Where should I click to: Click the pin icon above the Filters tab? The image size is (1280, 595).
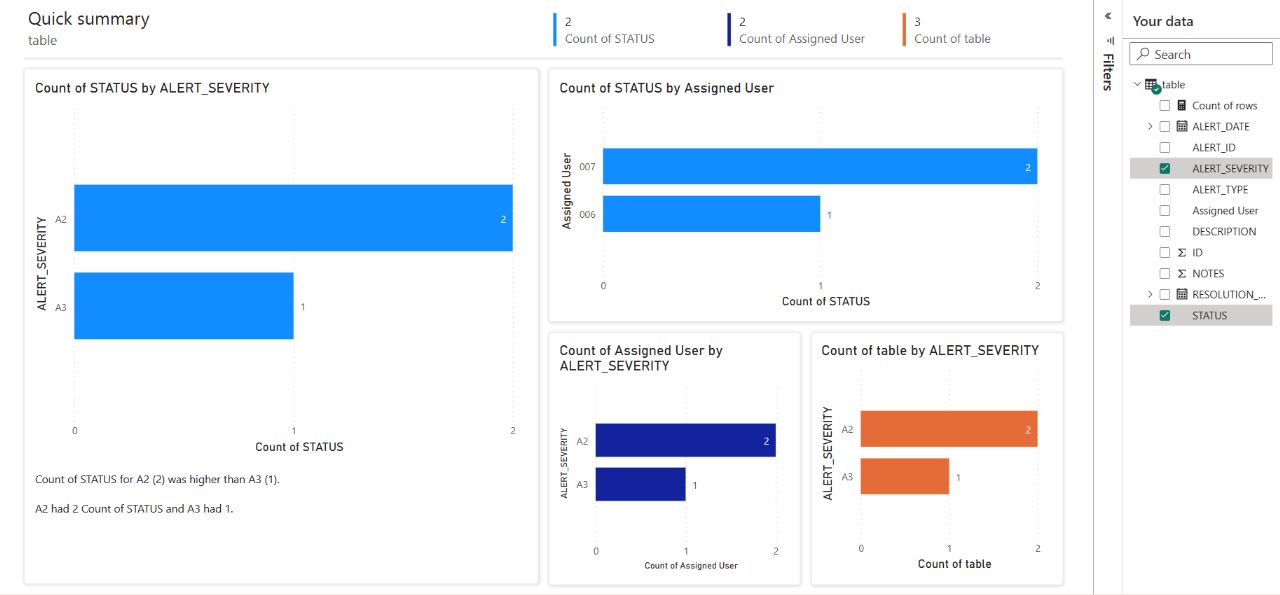(1110, 40)
